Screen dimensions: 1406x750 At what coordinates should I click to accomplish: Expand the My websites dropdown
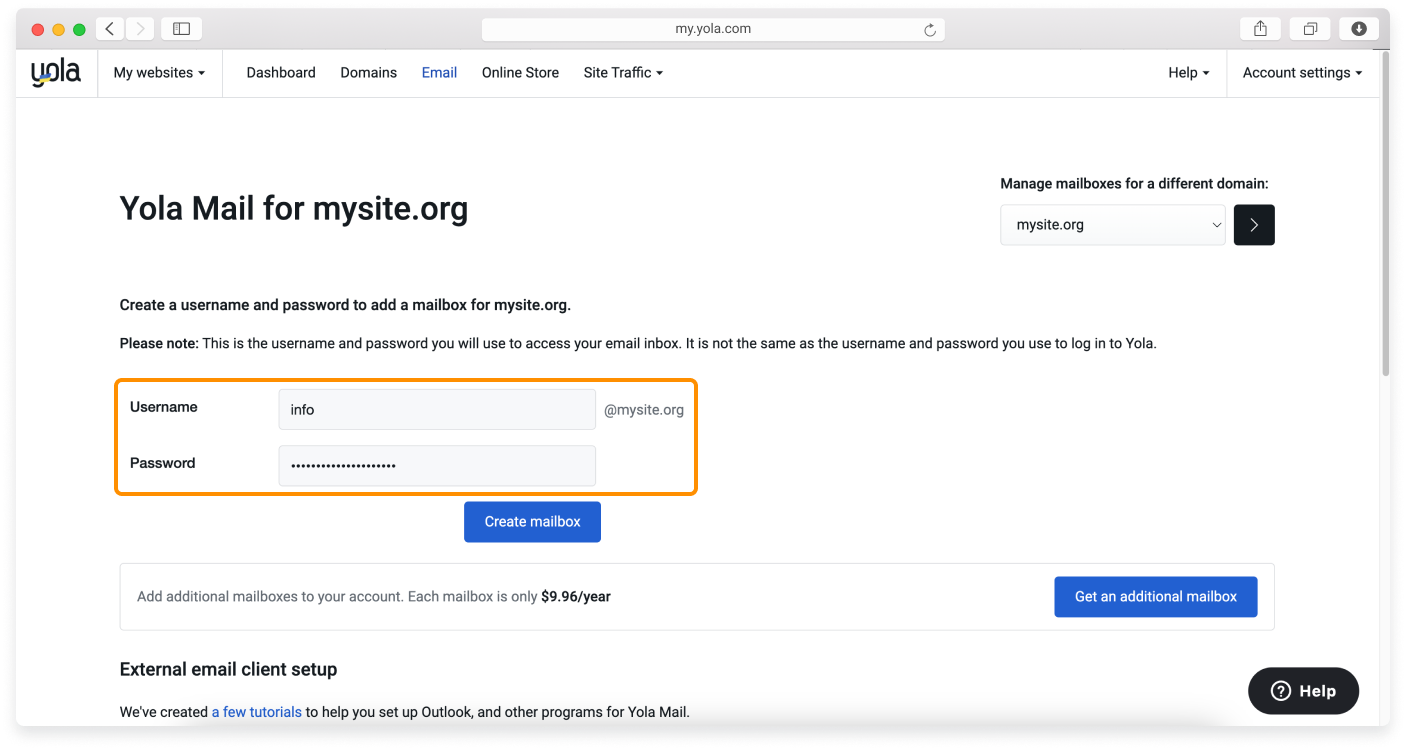click(159, 73)
